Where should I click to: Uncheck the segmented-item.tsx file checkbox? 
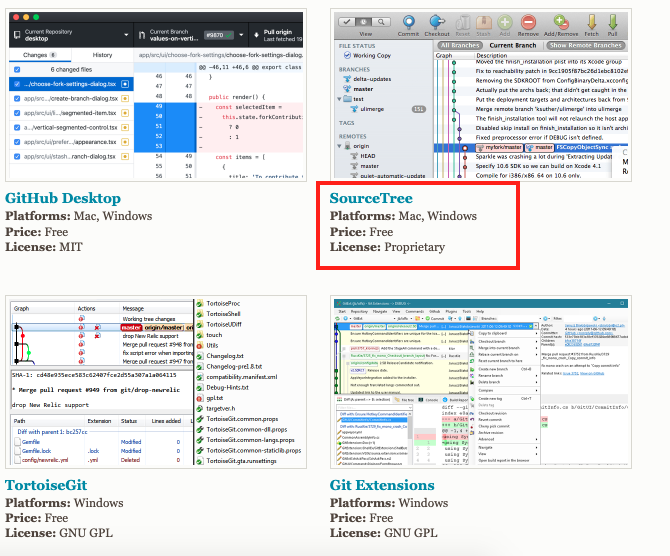click(17, 113)
